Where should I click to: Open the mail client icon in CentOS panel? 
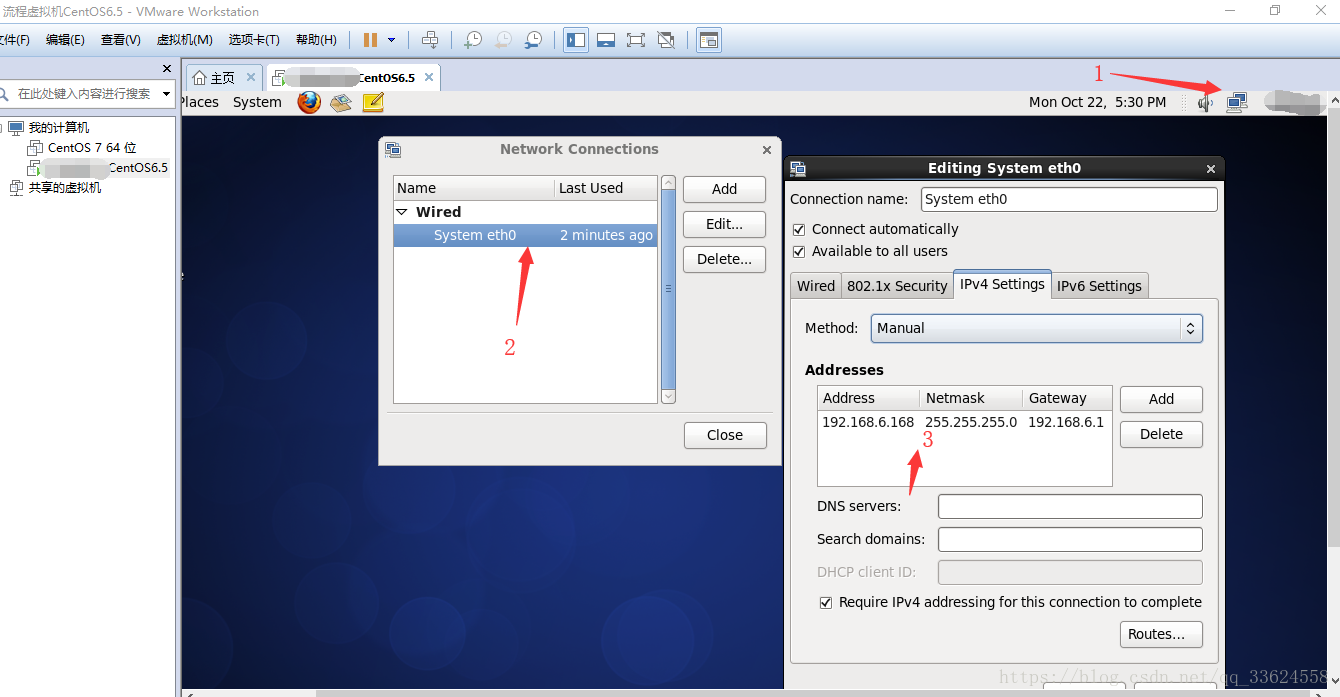(x=341, y=102)
